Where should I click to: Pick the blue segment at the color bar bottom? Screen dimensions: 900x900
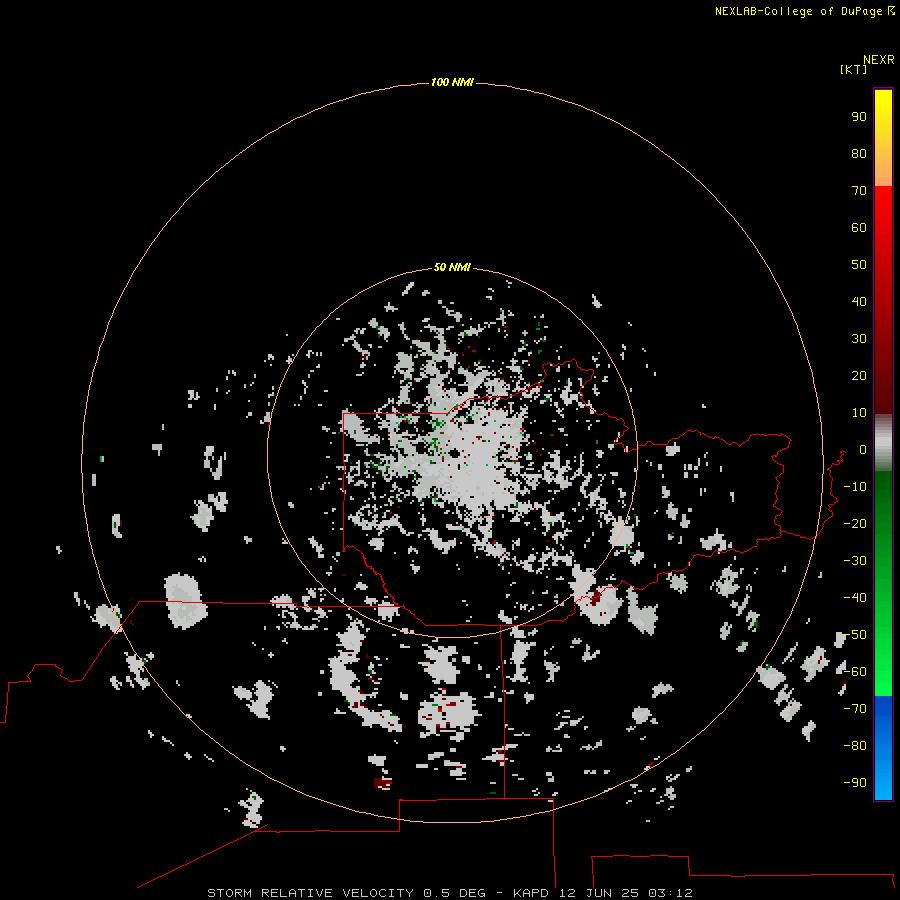[883, 748]
